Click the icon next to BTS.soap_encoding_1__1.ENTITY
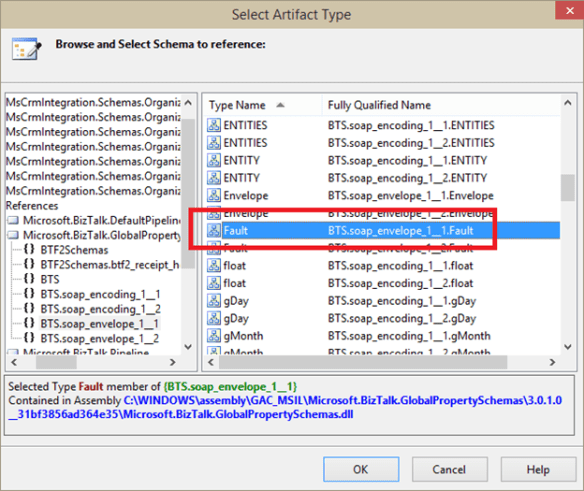 click(x=214, y=160)
